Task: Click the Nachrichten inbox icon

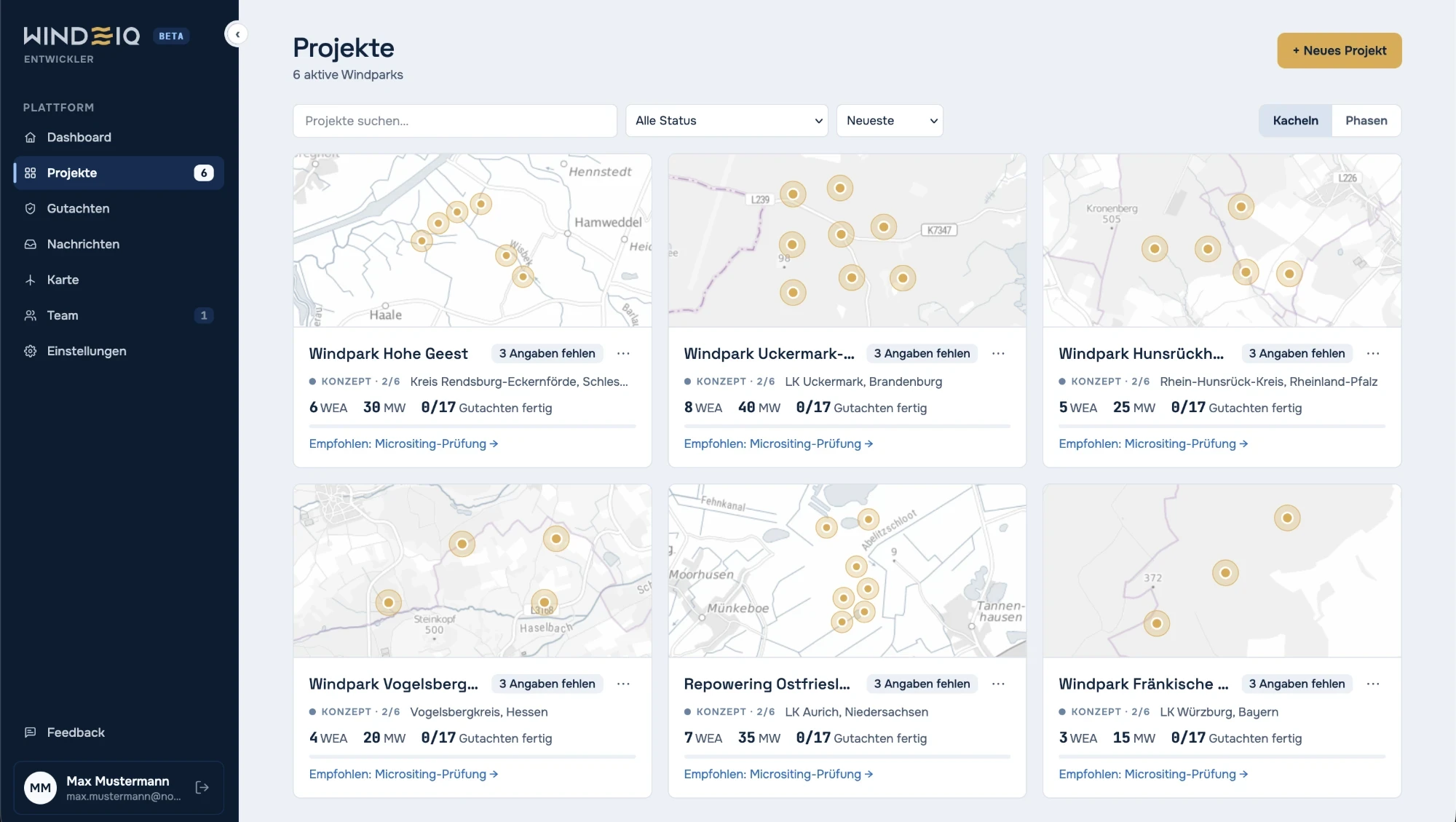Action: coord(30,245)
